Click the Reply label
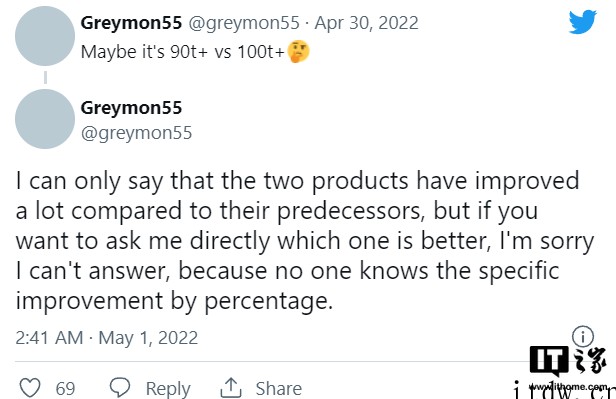 click(x=168, y=389)
